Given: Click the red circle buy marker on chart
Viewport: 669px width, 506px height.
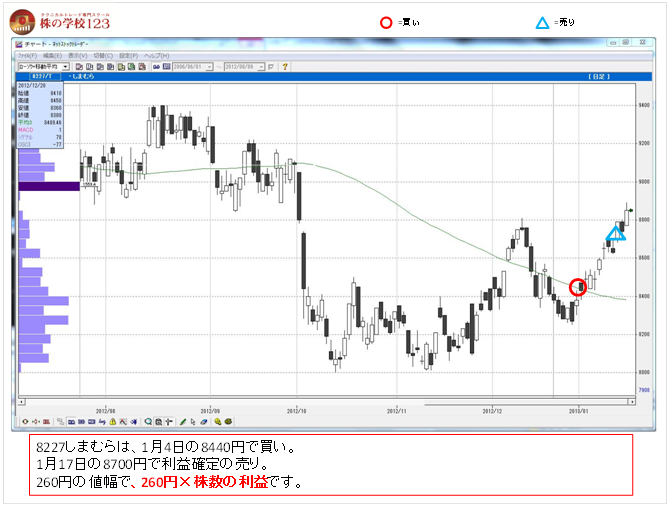Looking at the screenshot, I should 577,288.
